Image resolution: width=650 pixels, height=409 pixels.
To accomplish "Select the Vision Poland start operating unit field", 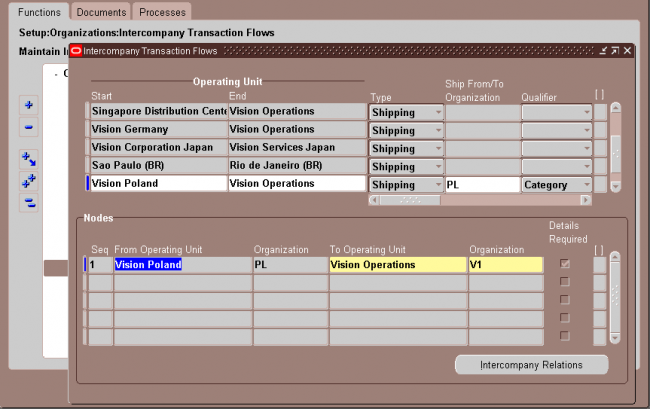I will tap(159, 184).
